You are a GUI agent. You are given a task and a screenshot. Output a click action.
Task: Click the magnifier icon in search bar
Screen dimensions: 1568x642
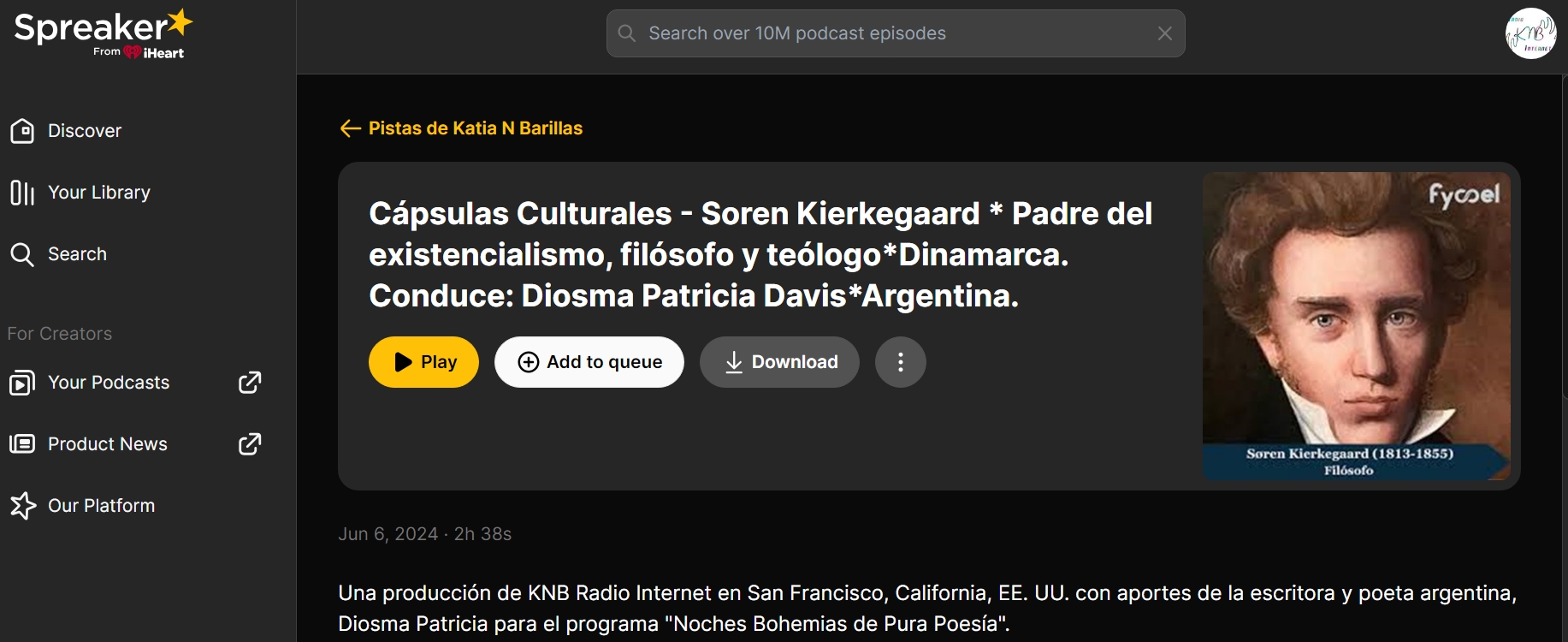627,33
